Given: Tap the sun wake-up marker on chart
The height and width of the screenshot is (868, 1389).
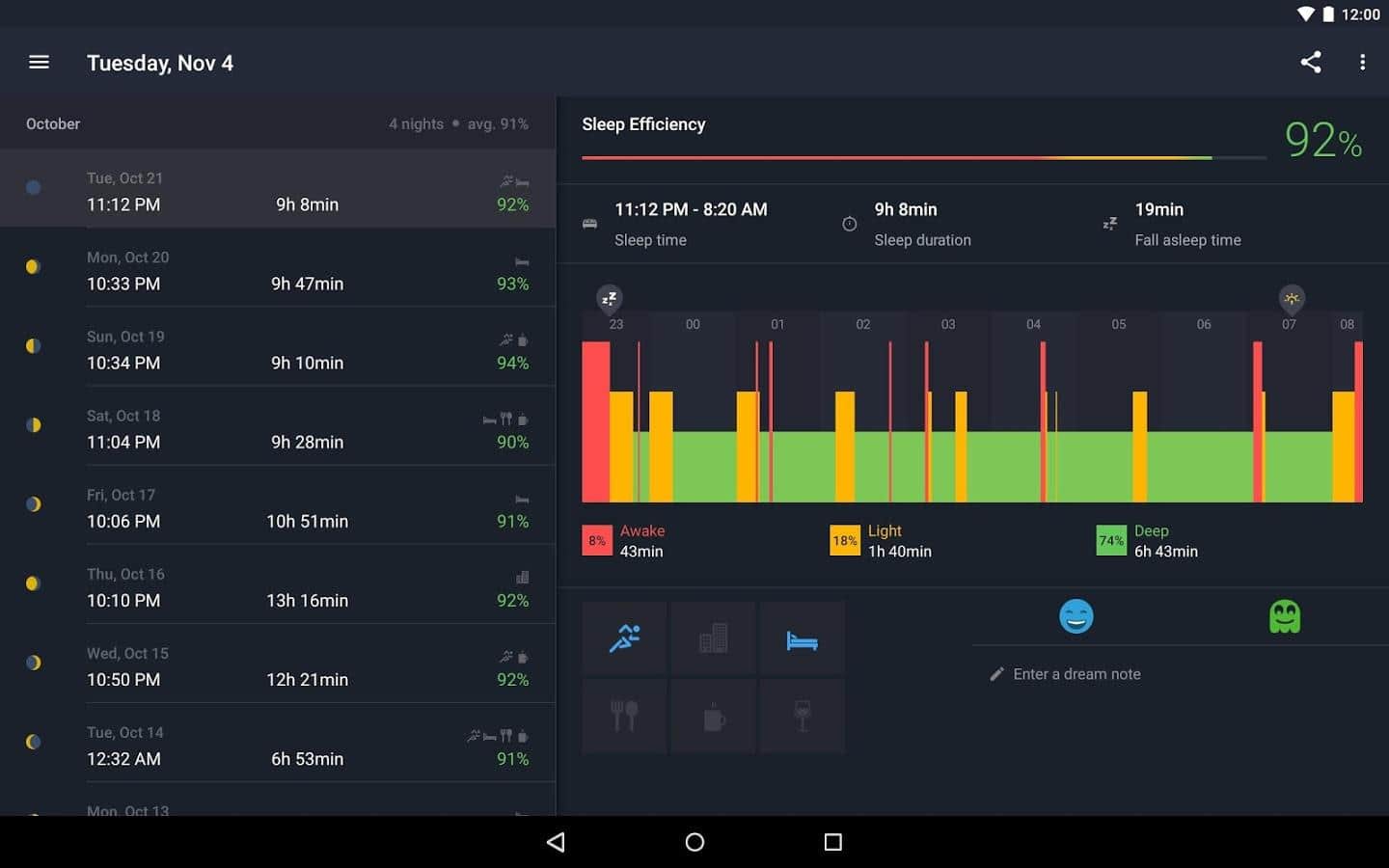Looking at the screenshot, I should [x=1291, y=299].
